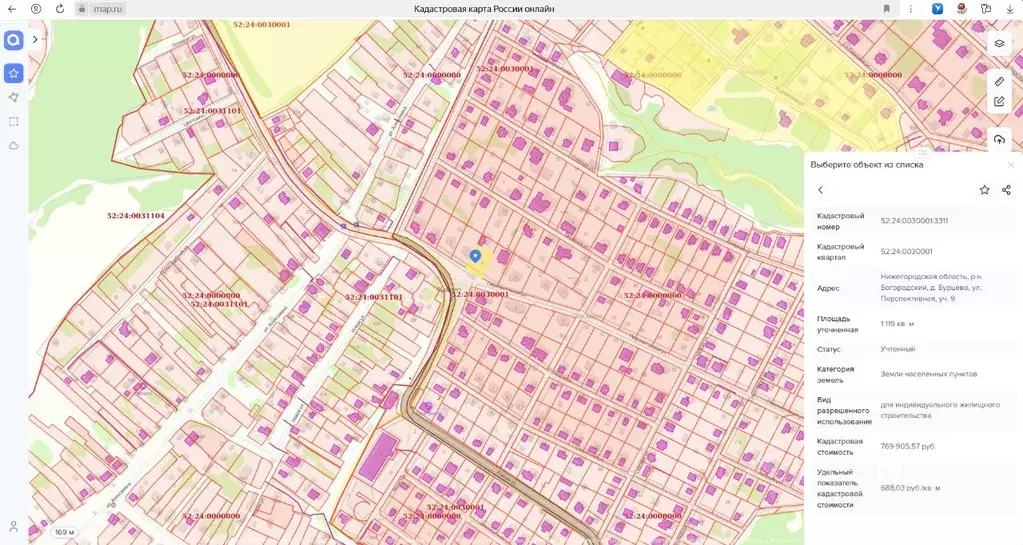This screenshot has width=1023, height=545.
Task: Open the browser three-dot menu
Action: (x=911, y=9)
